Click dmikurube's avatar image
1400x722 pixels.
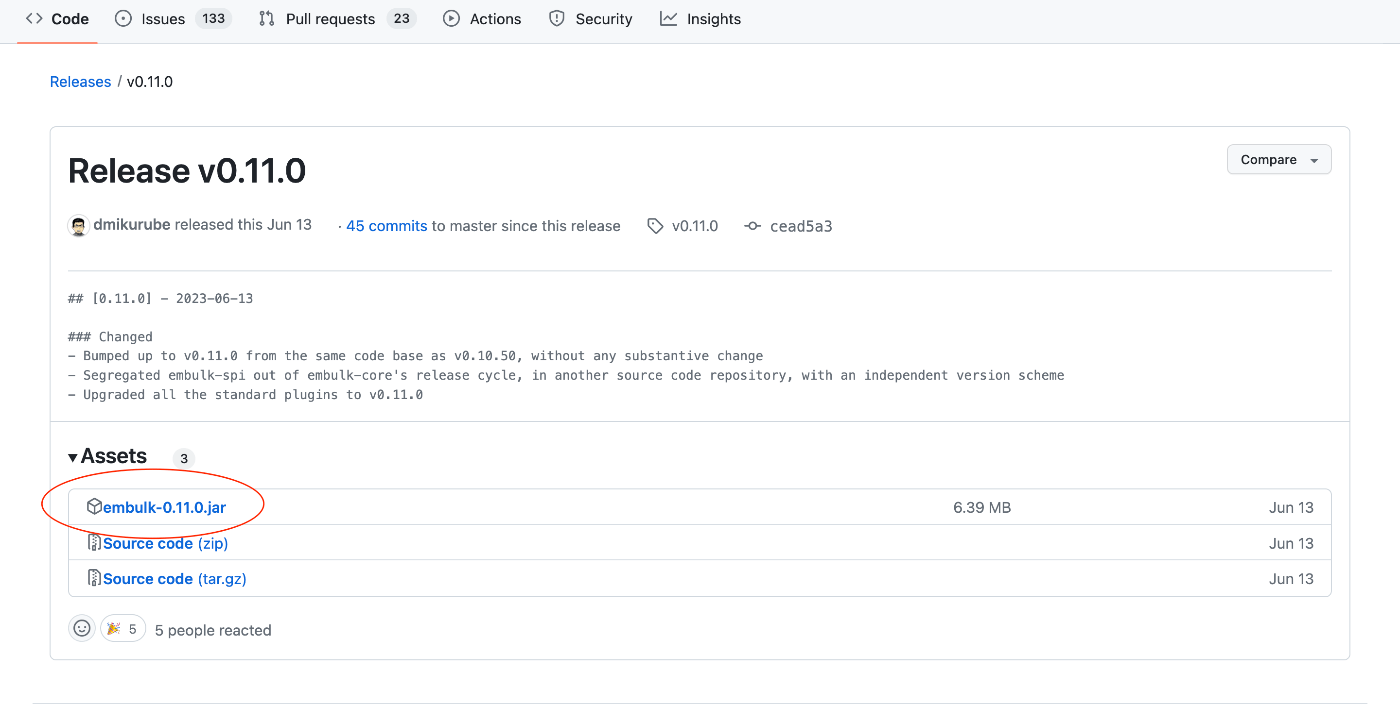(x=79, y=226)
